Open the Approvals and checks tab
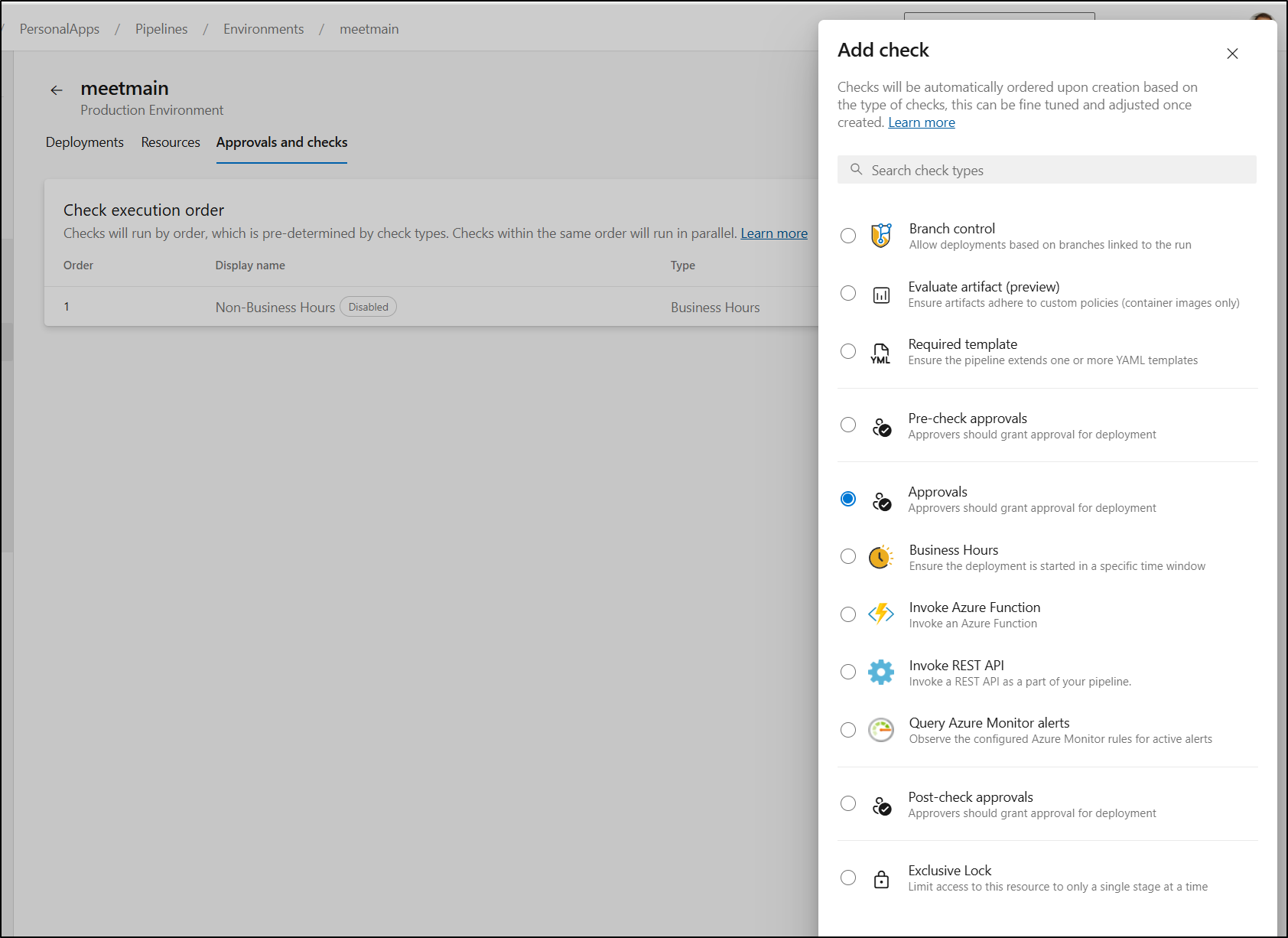 (x=281, y=142)
